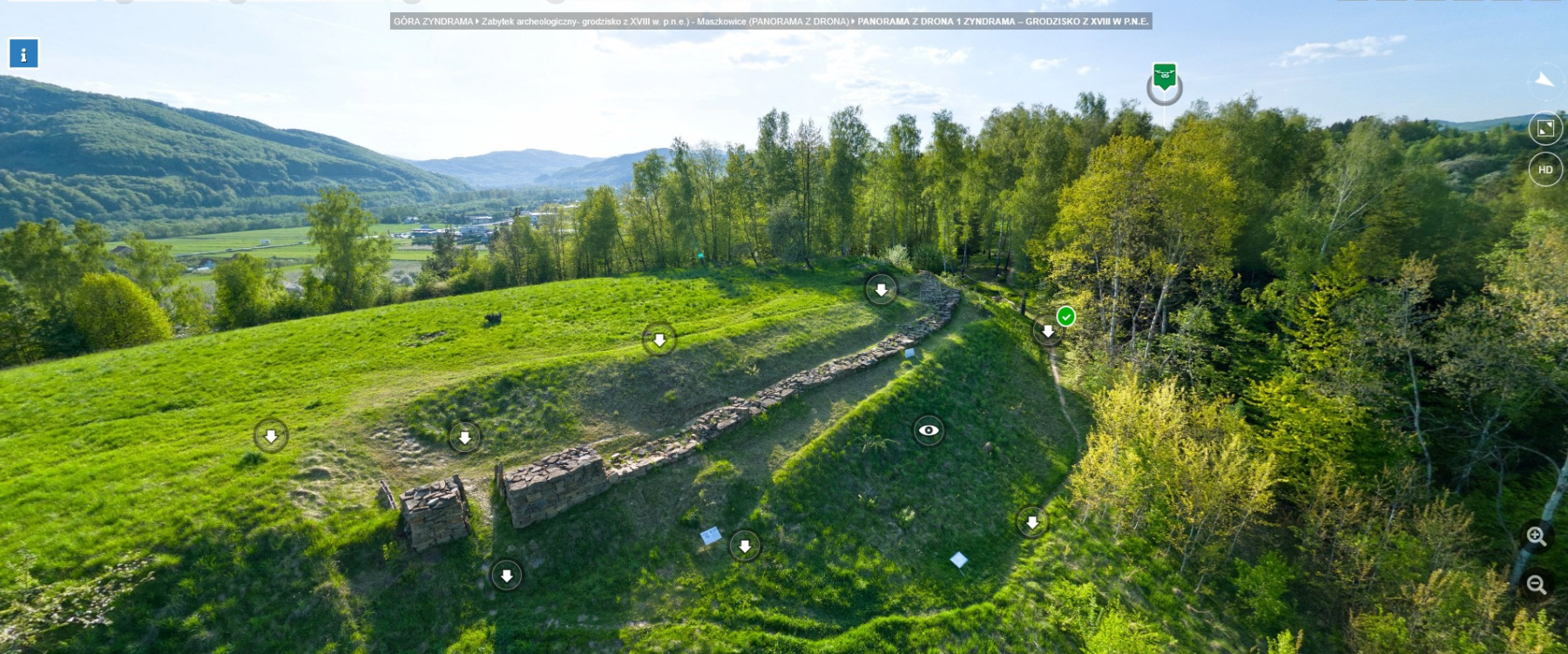Image resolution: width=1568 pixels, height=654 pixels.
Task: Click the green drone panorama marker
Action: tap(1164, 78)
